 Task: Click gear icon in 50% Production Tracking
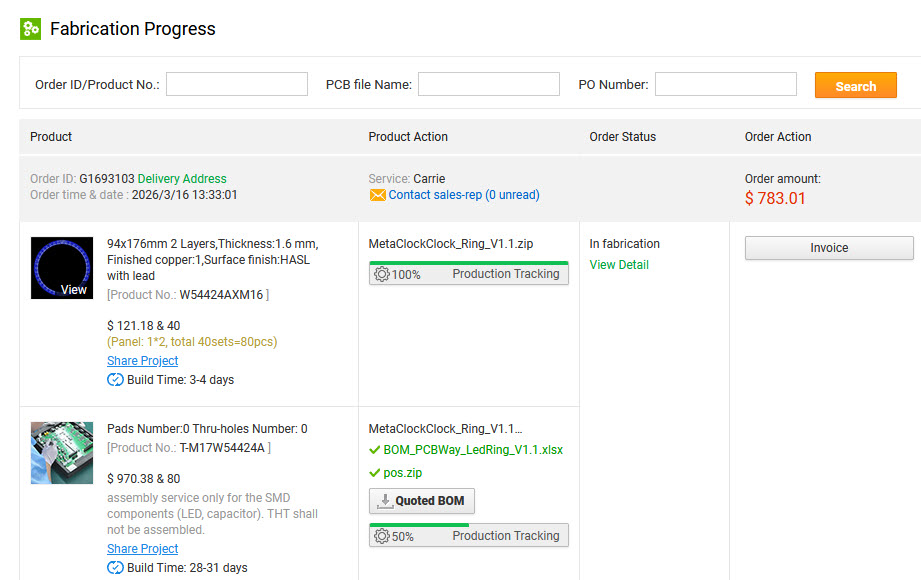point(382,536)
